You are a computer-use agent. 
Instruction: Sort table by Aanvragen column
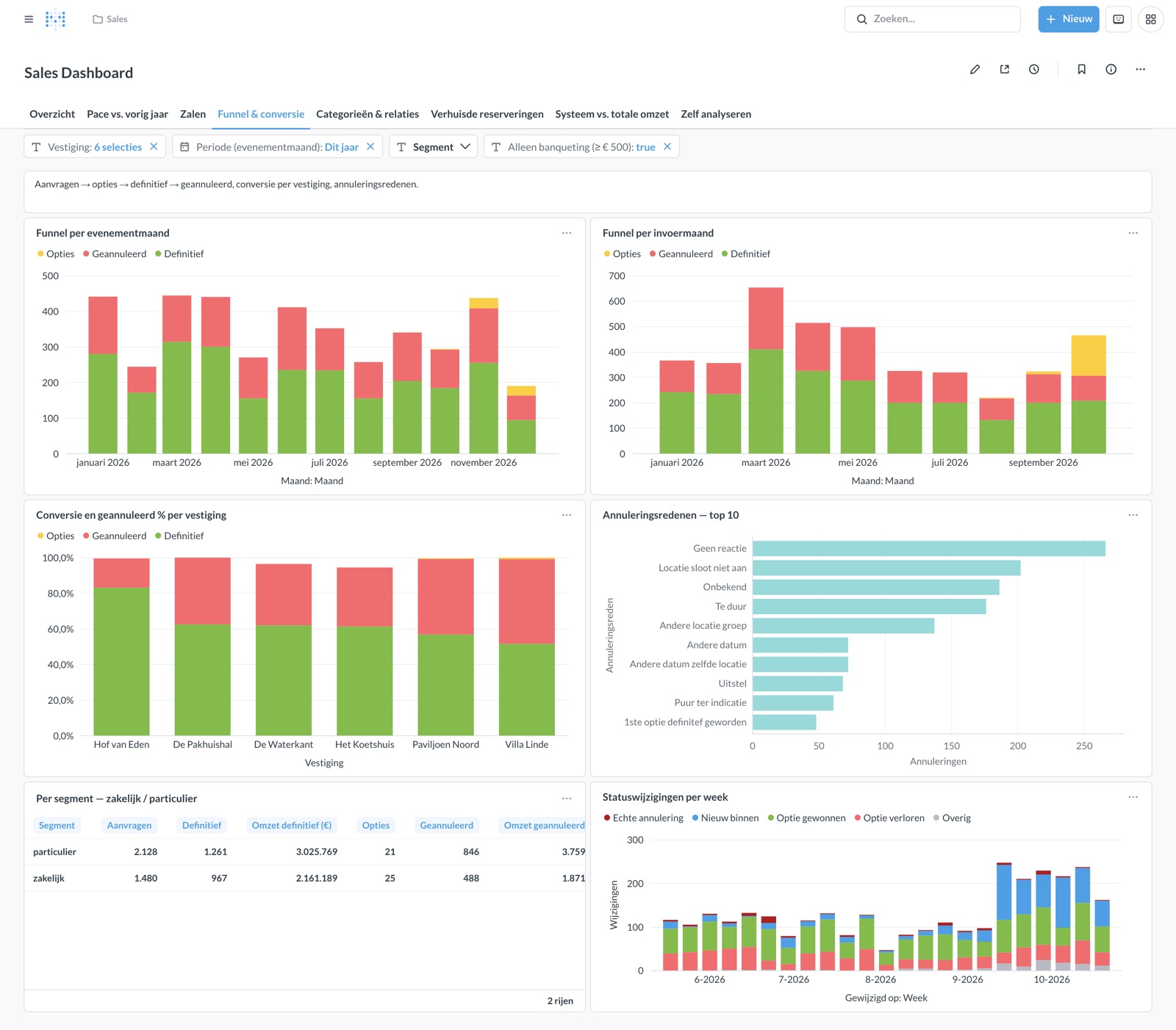[129, 825]
